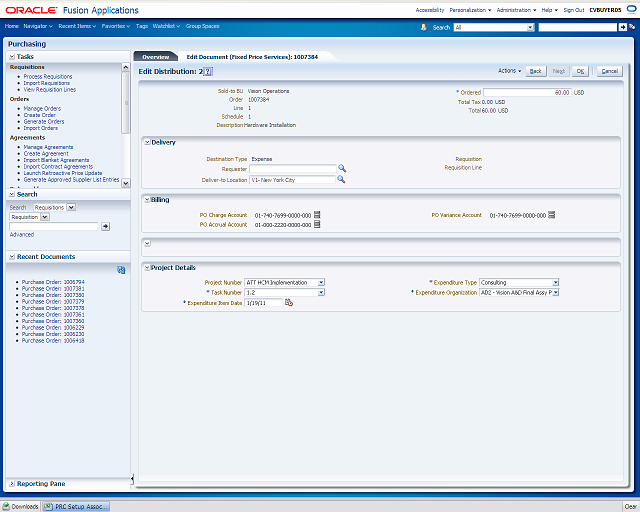This screenshot has width=640, height=512.
Task: Open the Accessibility link
Action: (x=430, y=10)
